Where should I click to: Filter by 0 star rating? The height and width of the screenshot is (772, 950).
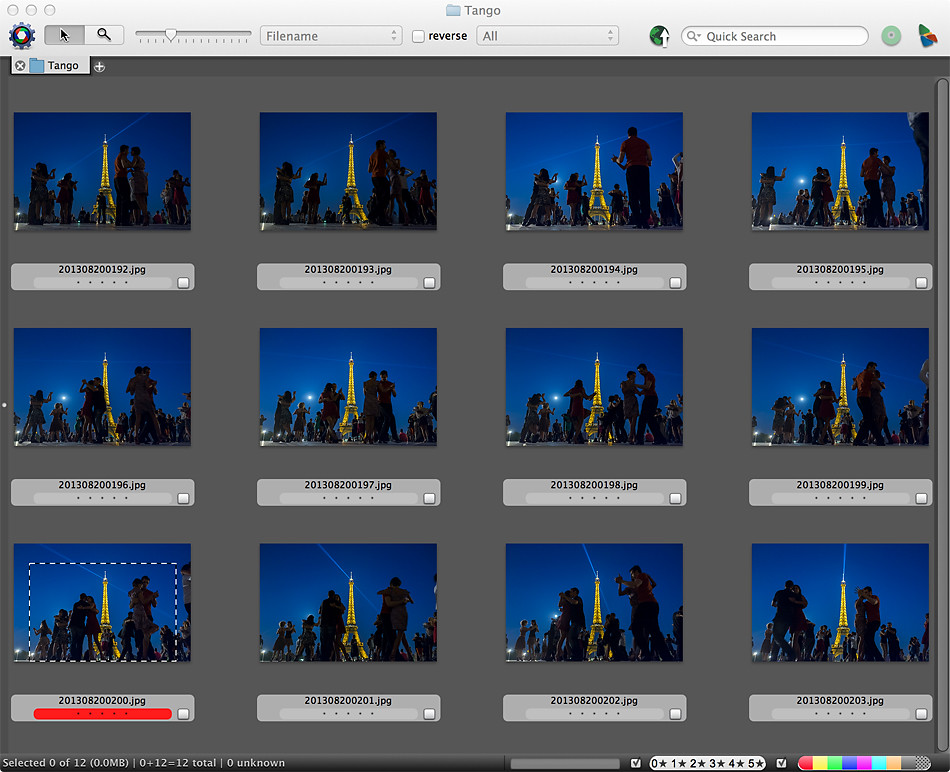tap(659, 764)
